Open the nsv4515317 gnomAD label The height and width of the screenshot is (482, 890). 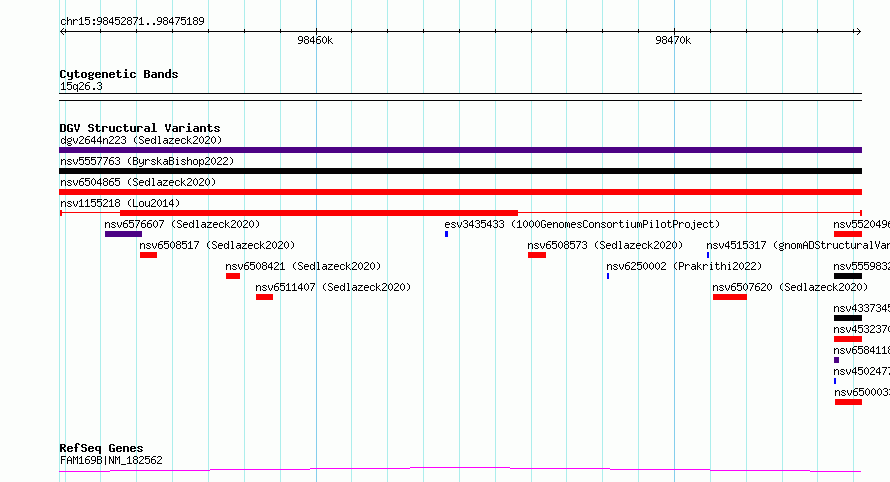pos(798,245)
